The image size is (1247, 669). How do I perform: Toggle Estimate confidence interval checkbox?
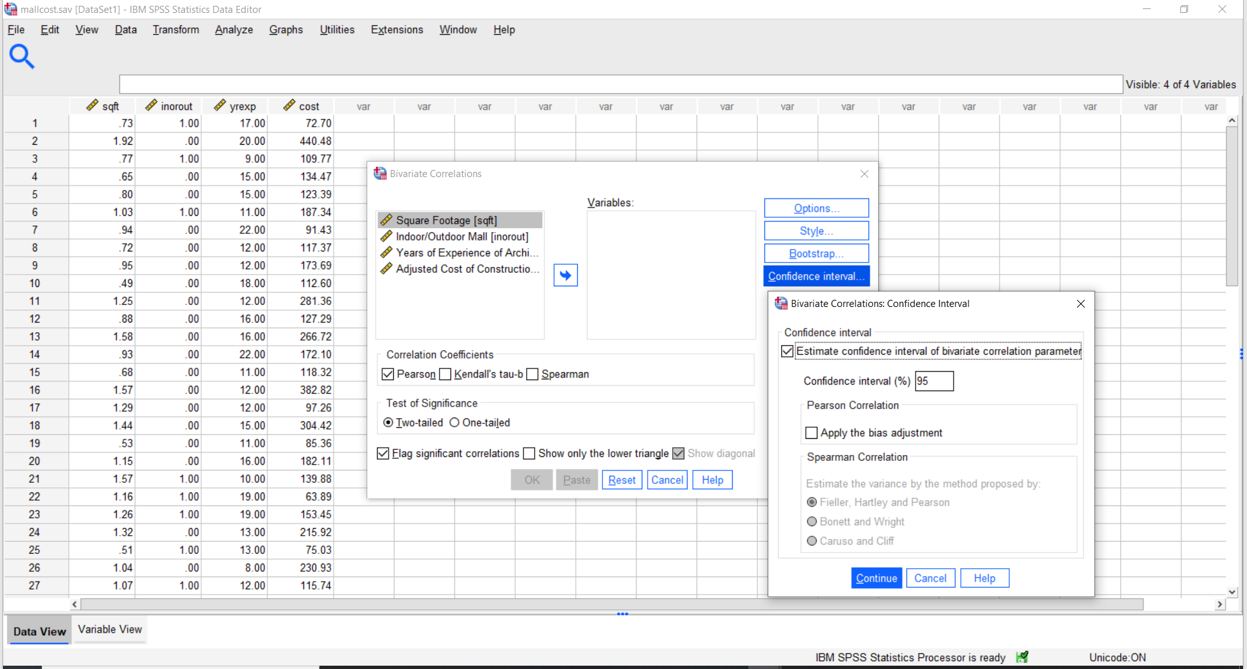click(x=787, y=351)
